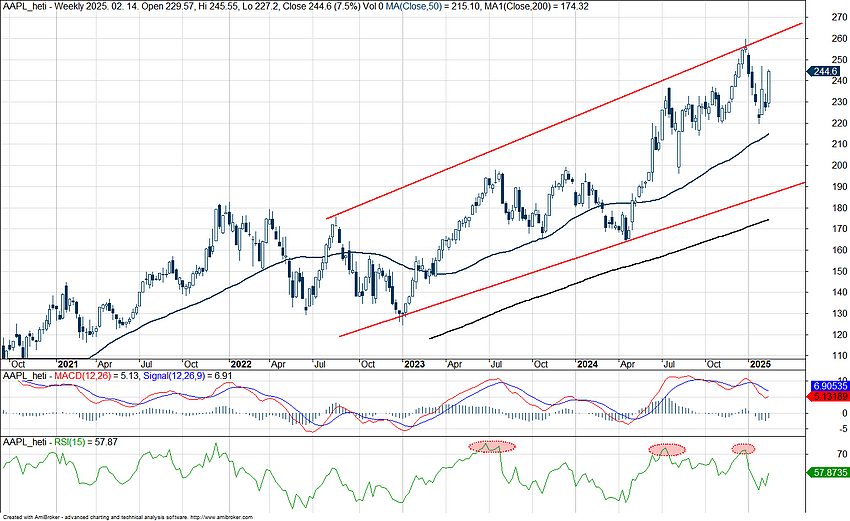The width and height of the screenshot is (850, 521).
Task: Click the 2021 year label on time axis
Action: coord(68,364)
